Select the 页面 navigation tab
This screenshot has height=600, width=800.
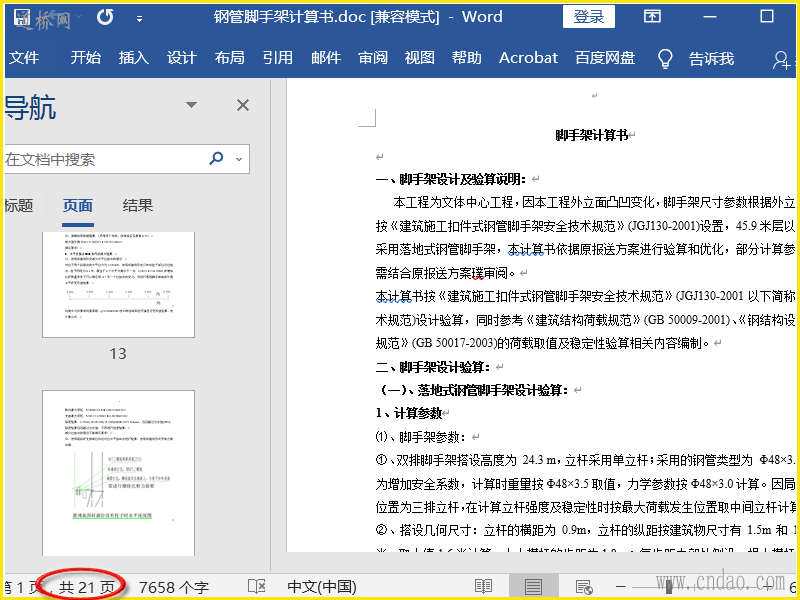point(78,206)
